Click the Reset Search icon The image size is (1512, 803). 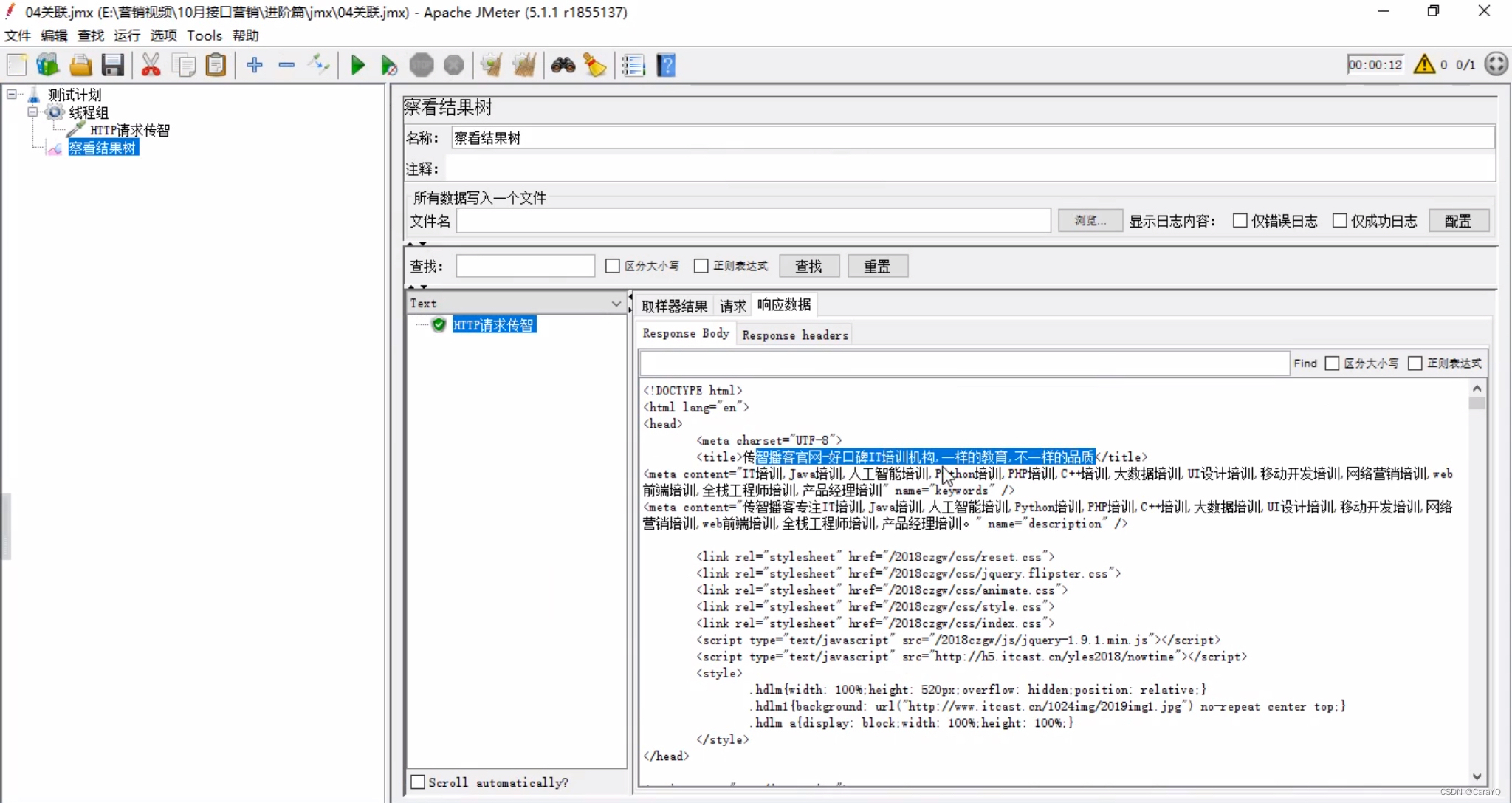(x=595, y=65)
